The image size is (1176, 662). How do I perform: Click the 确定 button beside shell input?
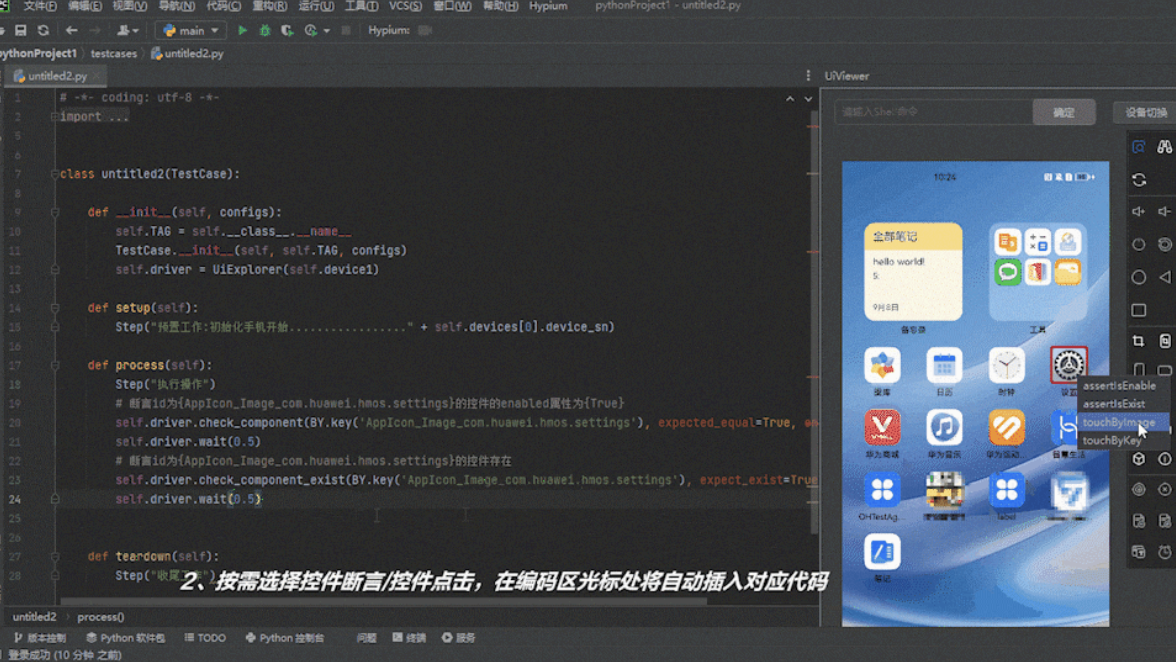(1063, 113)
